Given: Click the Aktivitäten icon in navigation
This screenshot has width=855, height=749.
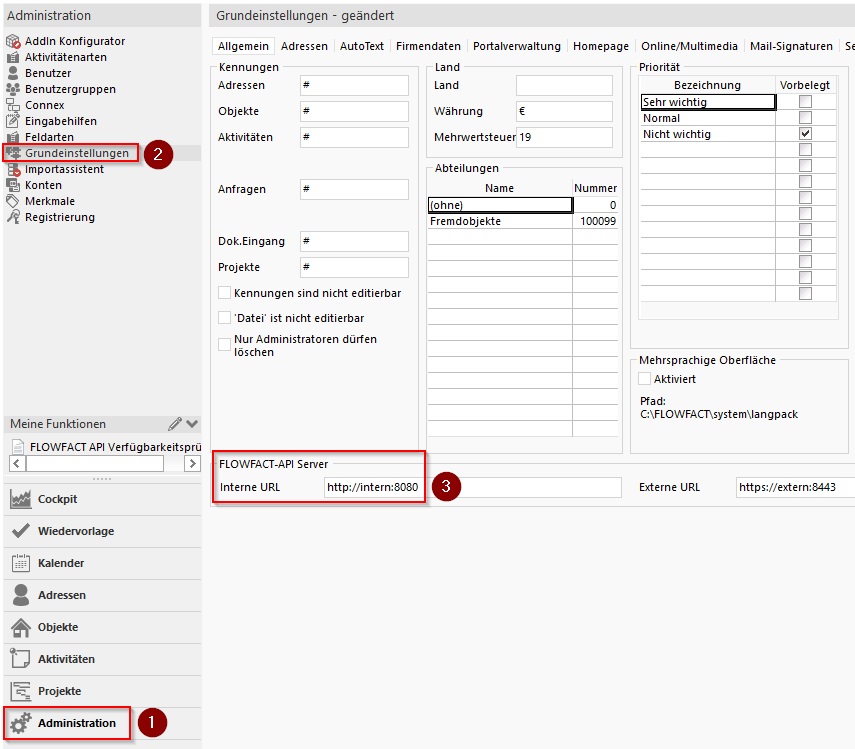Looking at the screenshot, I should click(x=21, y=659).
